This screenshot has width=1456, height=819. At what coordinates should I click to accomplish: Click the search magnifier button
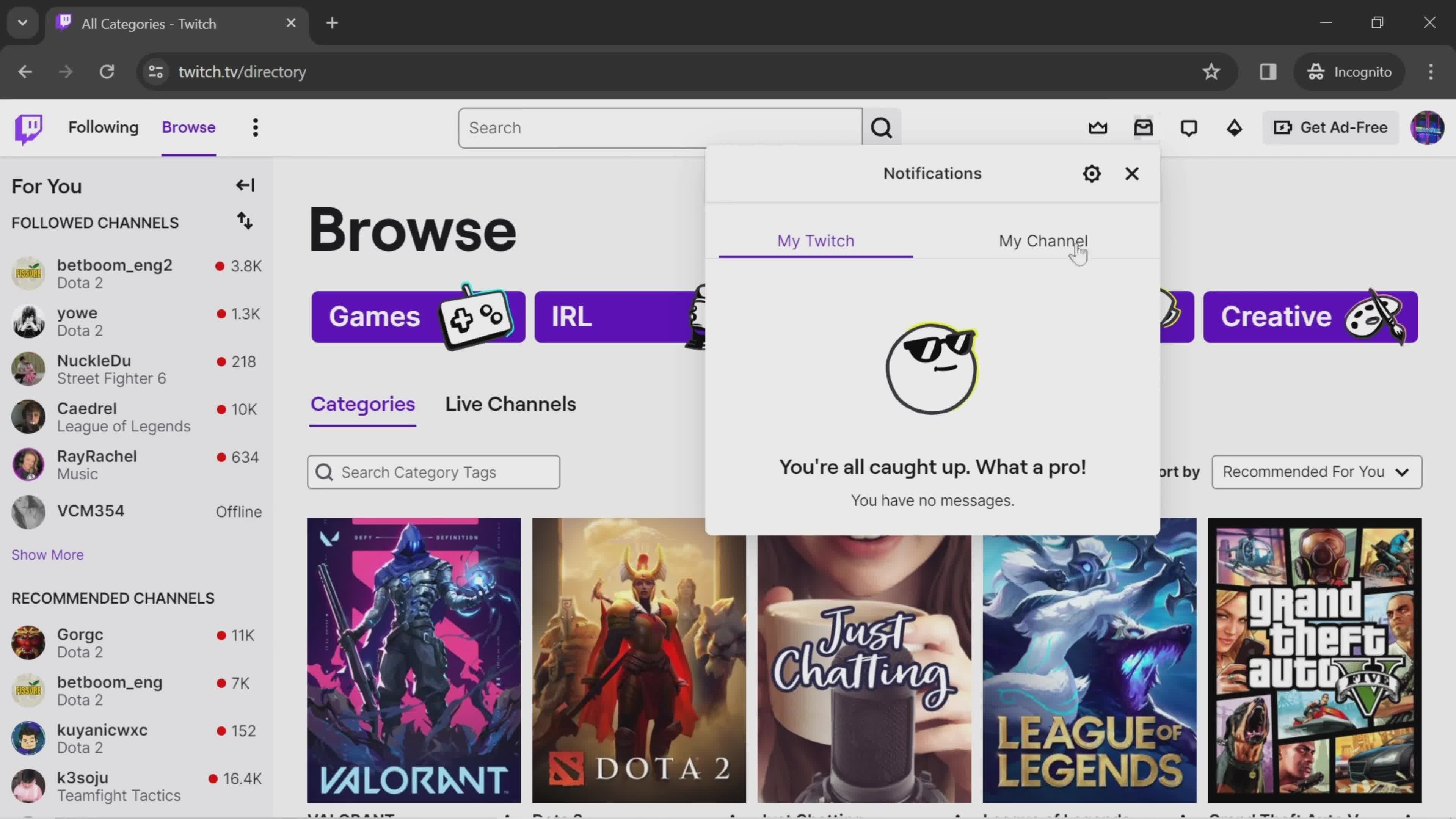pyautogui.click(x=881, y=128)
